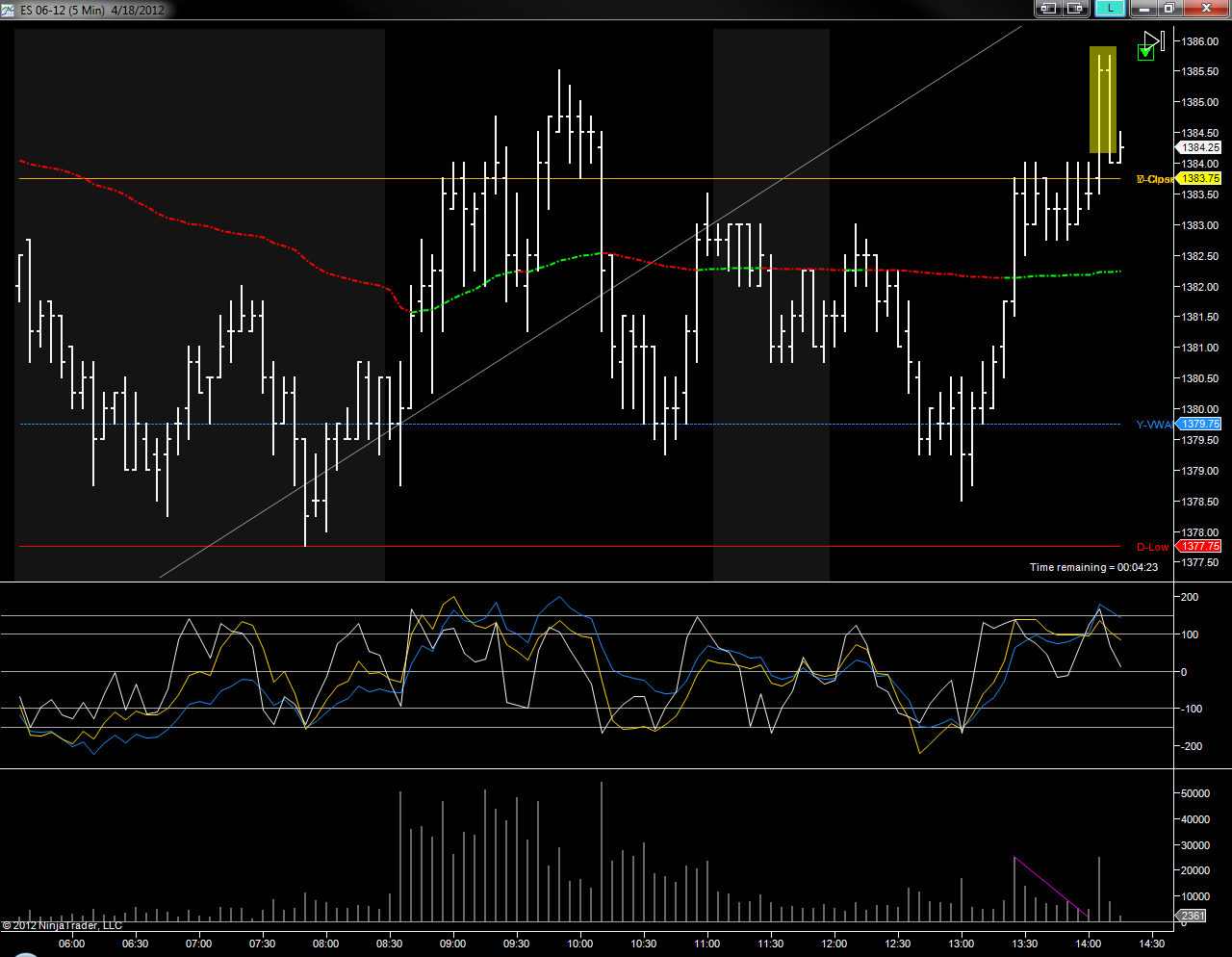This screenshot has width=1232, height=957.
Task: Click the 12:00 time axis label
Action: pos(834,944)
